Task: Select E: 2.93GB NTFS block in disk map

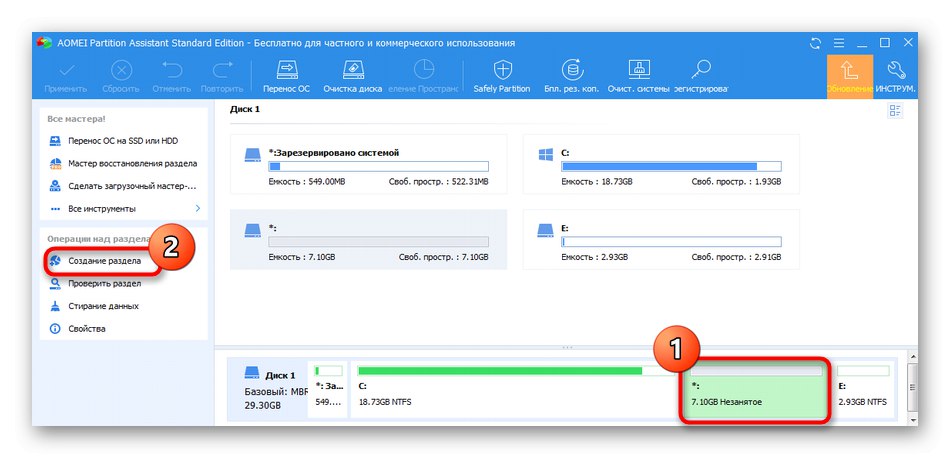Action: (863, 390)
